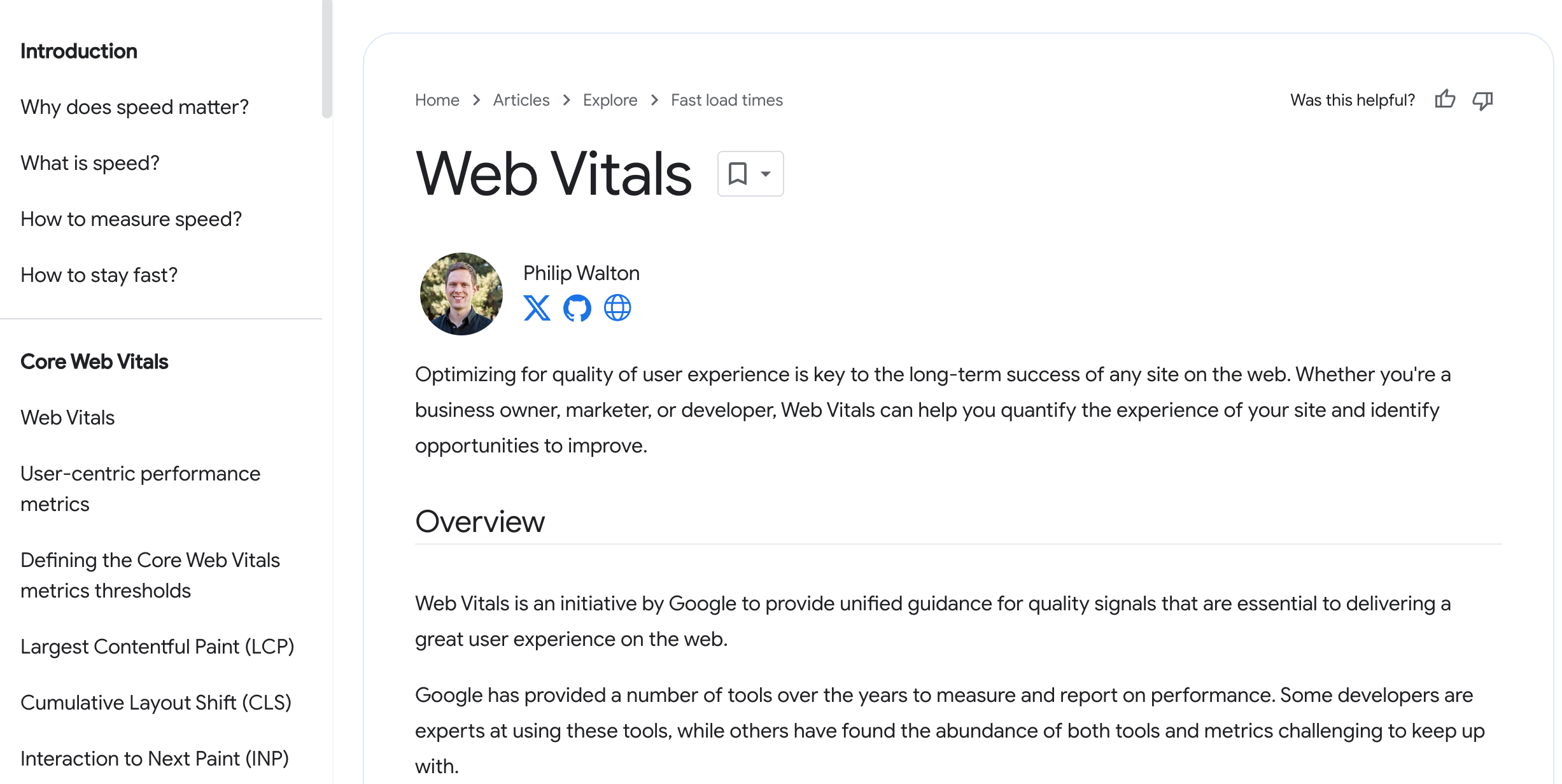Click the bookmark icon beside Web Vitals
This screenshot has width=1562, height=784.
click(738, 174)
